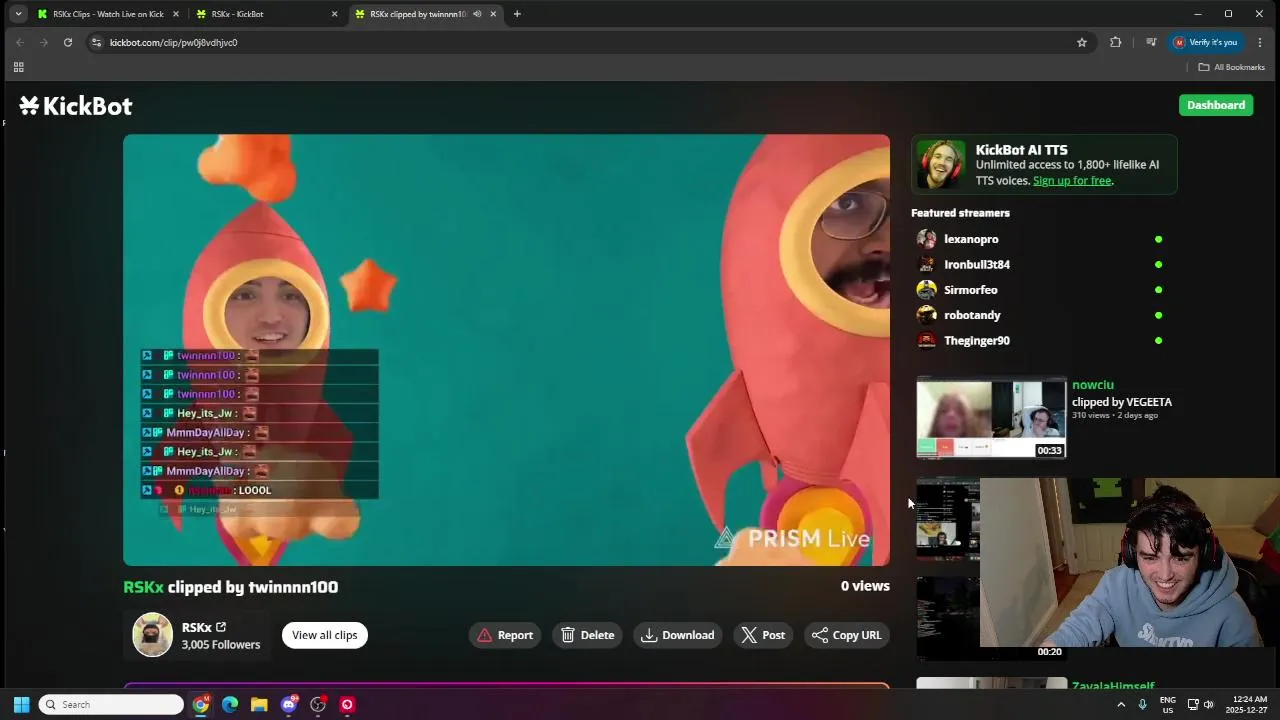The height and width of the screenshot is (720, 1280).
Task: Click the taskbar Search box
Action: (112, 705)
